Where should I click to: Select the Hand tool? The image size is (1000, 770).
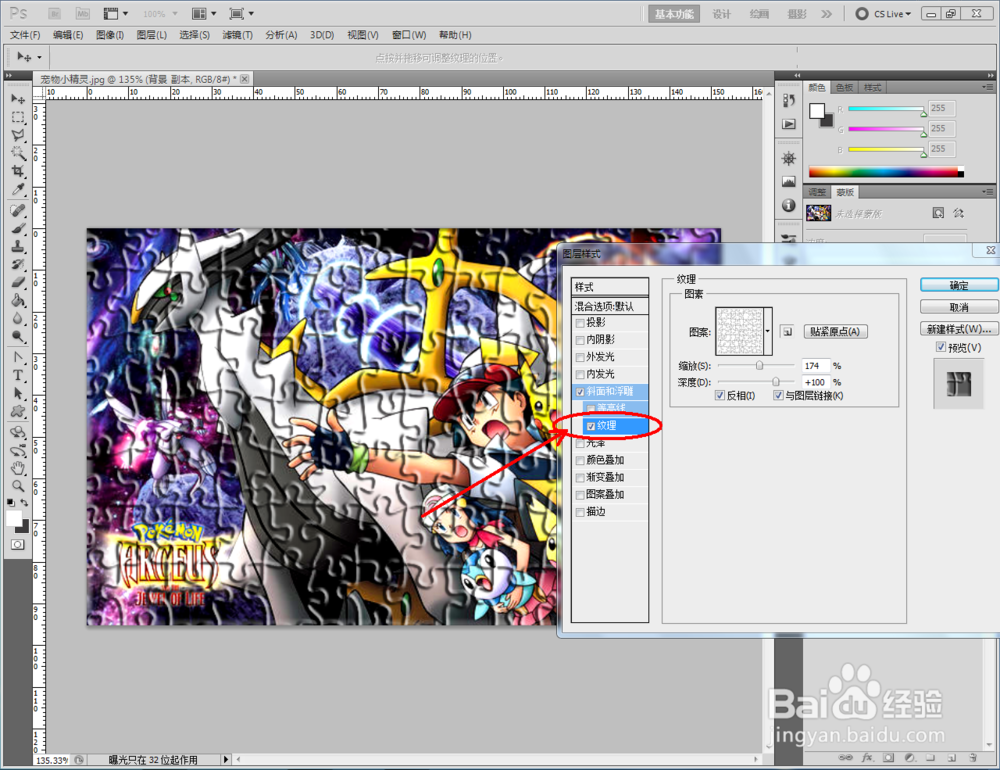18,468
